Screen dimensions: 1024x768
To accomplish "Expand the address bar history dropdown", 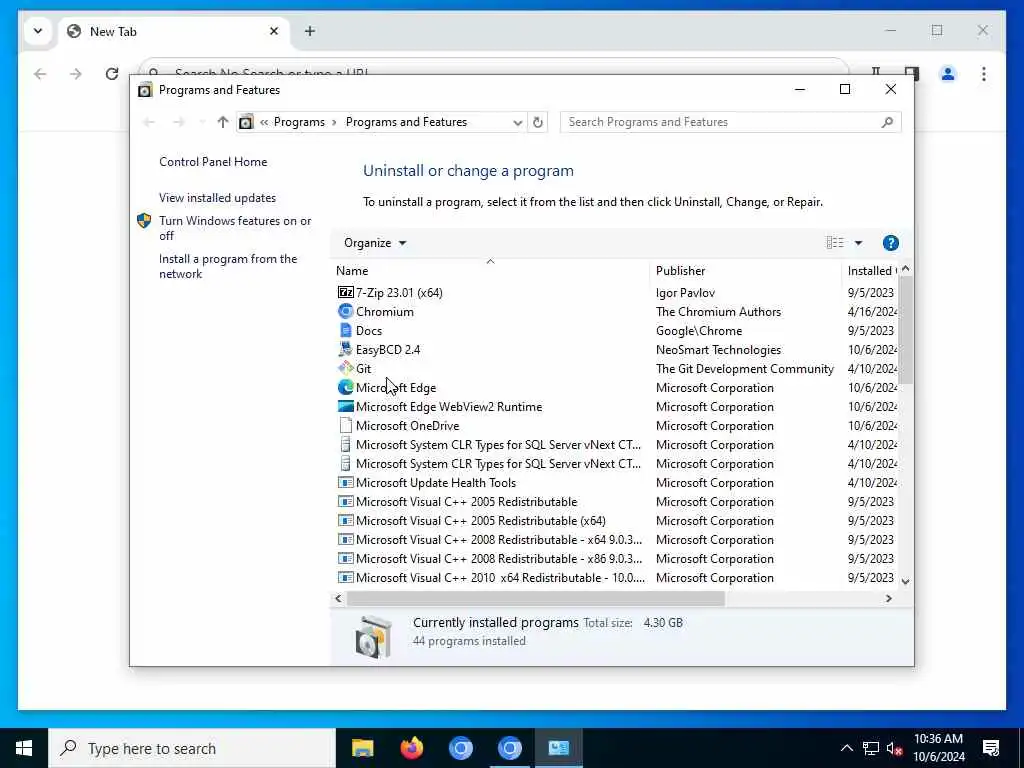I will (517, 122).
